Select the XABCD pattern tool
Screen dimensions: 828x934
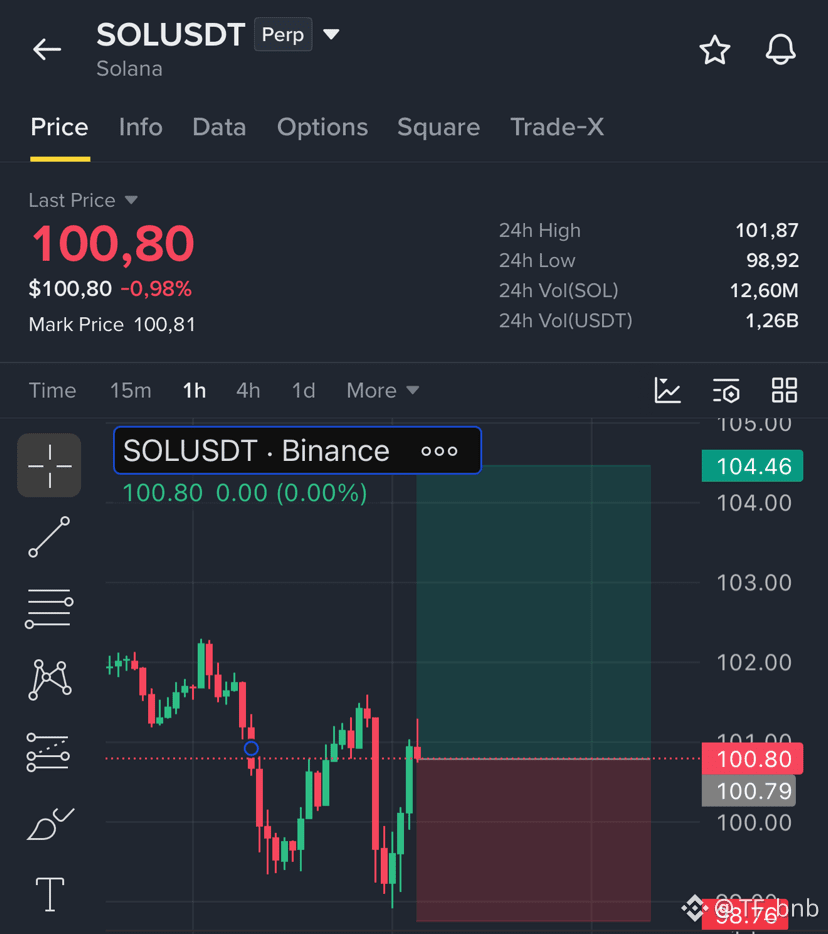pyautogui.click(x=49, y=680)
